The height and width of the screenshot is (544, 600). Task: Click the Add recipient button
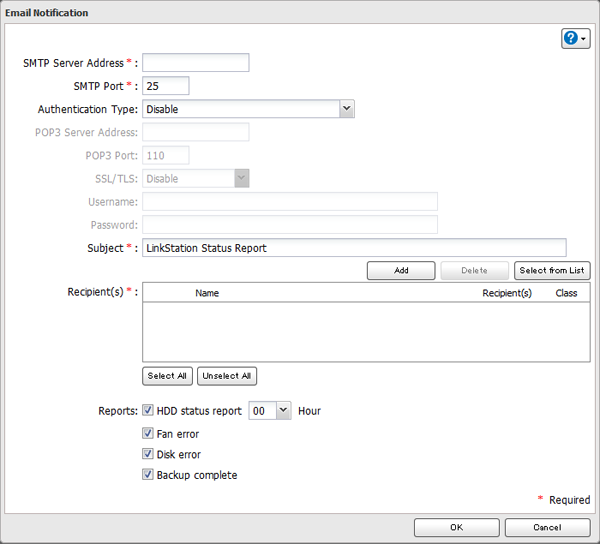401,270
